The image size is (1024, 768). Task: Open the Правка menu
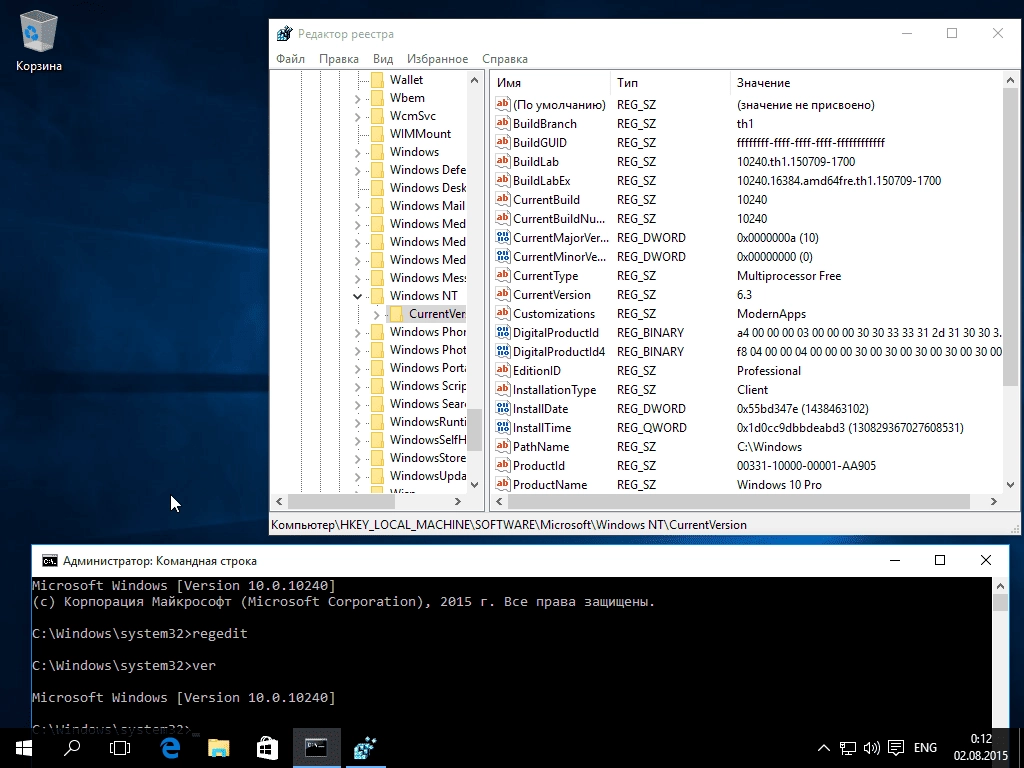[339, 59]
